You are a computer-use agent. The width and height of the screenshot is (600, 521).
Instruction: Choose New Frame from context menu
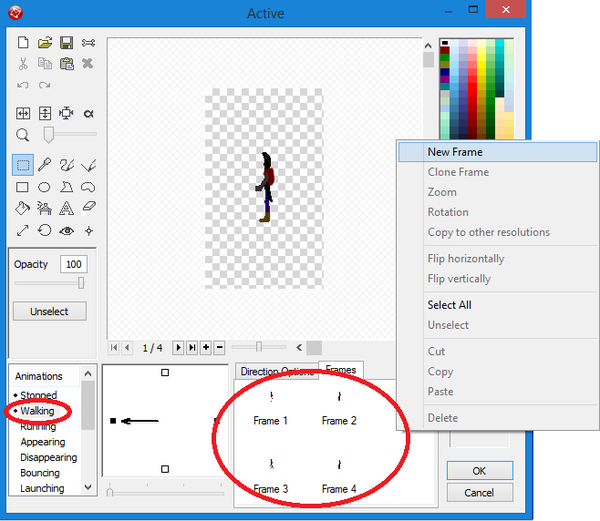[455, 152]
